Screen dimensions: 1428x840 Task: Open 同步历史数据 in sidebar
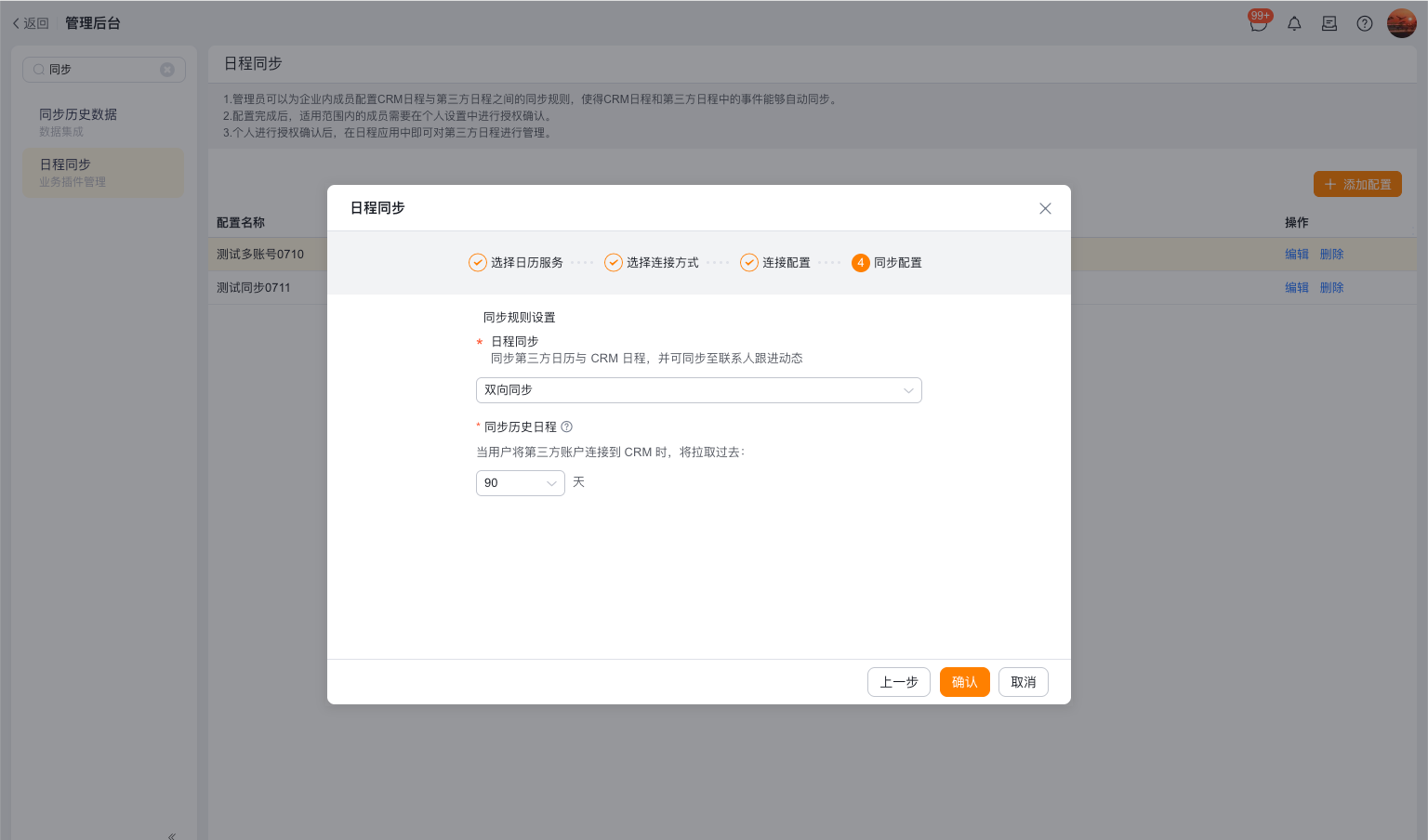(103, 122)
